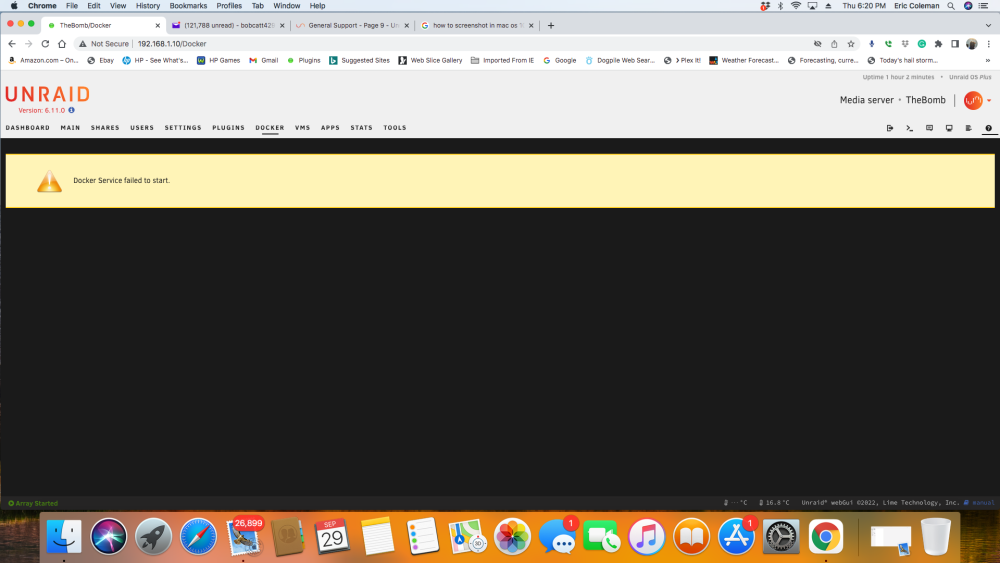Open Photos from the Dock
This screenshot has height=563, width=1000.
(512, 536)
